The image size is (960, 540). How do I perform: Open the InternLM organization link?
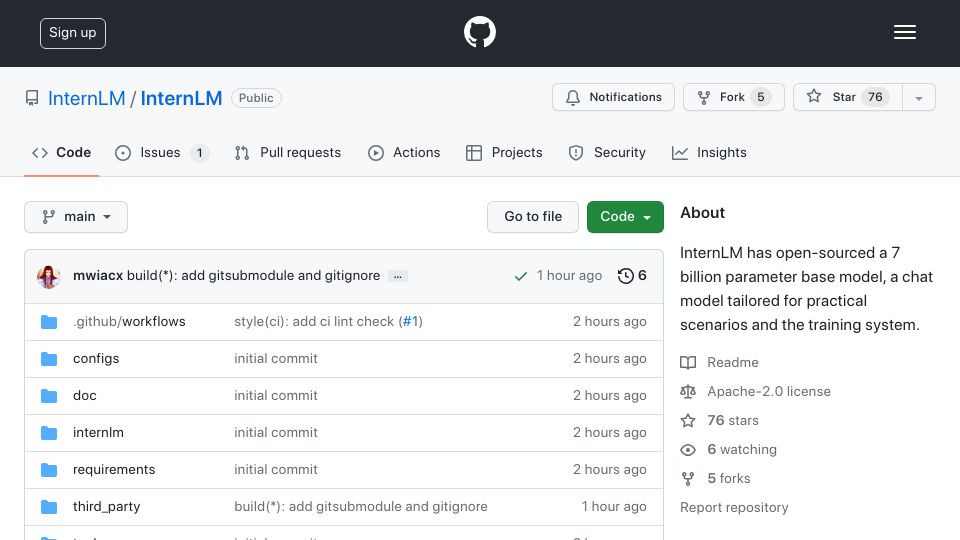pyautogui.click(x=86, y=98)
